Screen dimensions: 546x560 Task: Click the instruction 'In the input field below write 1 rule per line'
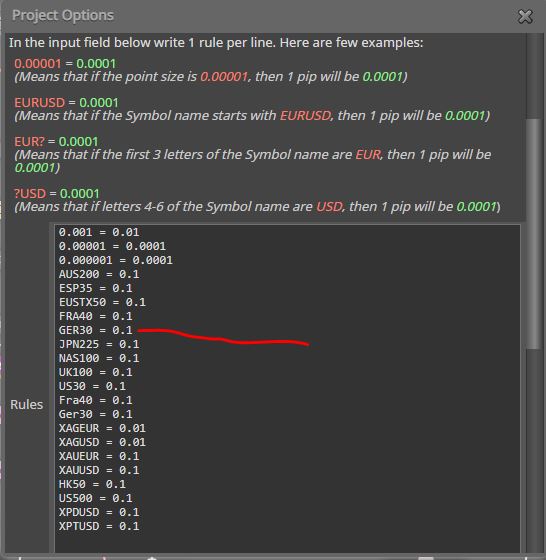142,42
